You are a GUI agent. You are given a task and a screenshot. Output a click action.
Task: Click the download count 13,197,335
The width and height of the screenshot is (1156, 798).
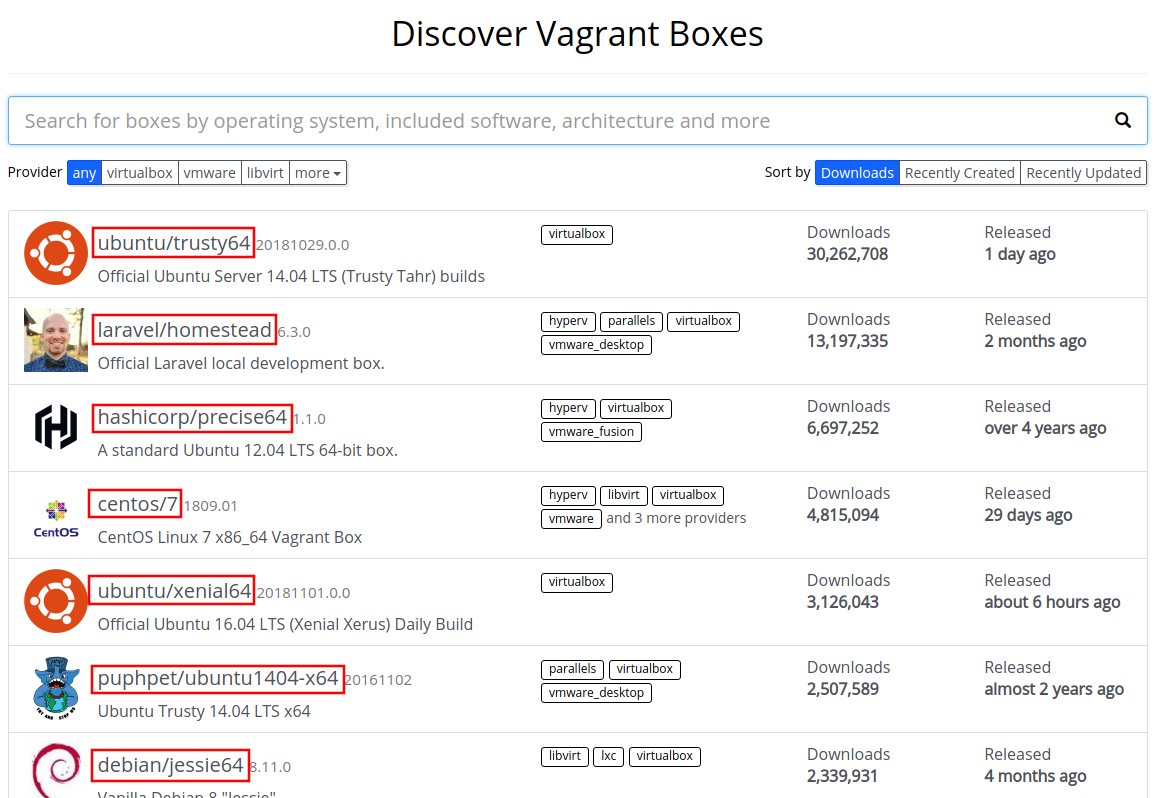(x=847, y=341)
